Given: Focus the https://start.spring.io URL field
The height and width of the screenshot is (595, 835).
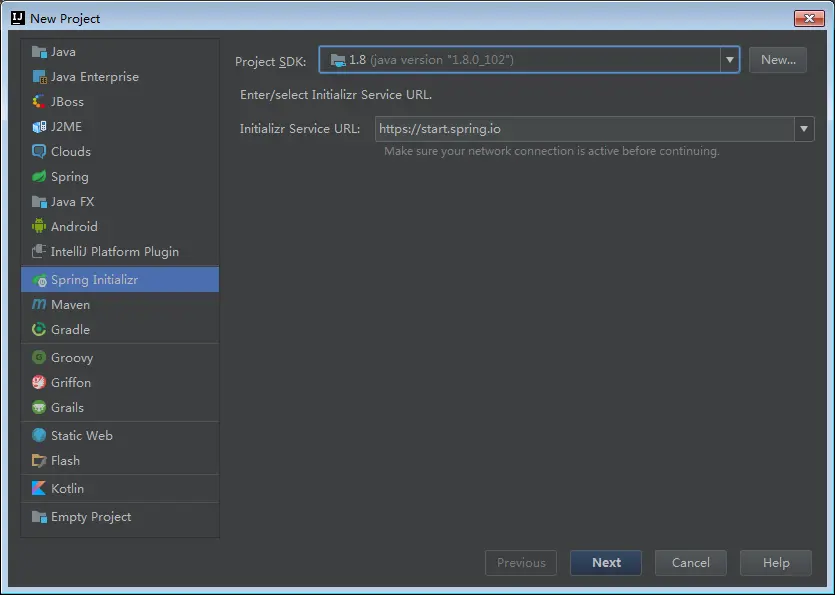Looking at the screenshot, I should coord(584,129).
